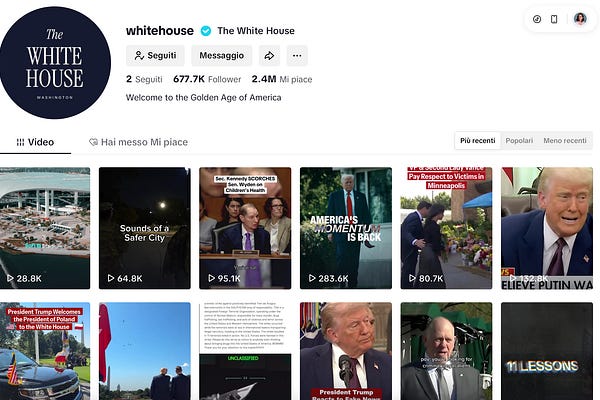Sort videos by Meno recenti
The width and height of the screenshot is (600, 400).
(565, 141)
